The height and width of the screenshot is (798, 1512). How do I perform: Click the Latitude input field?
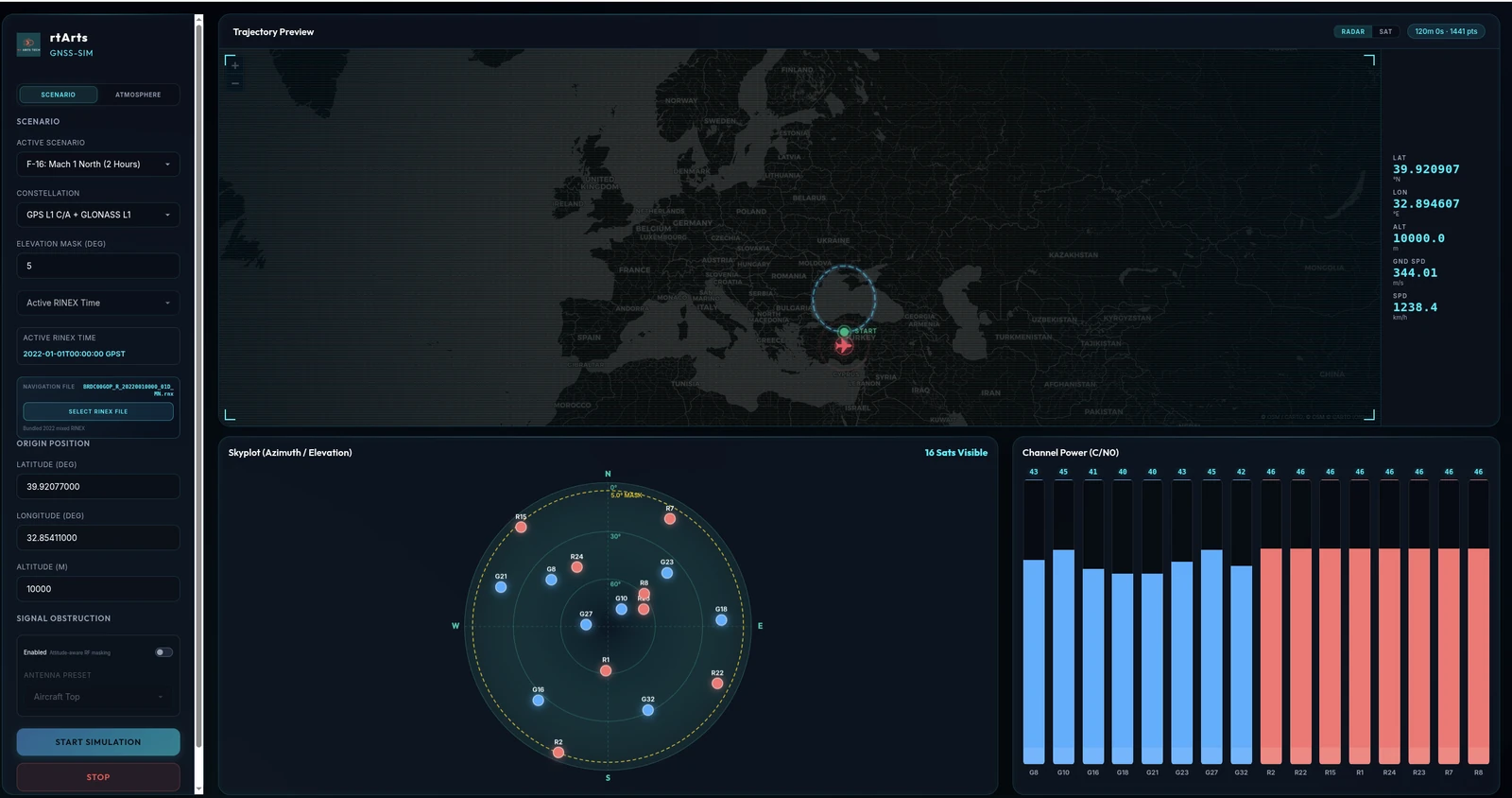pyautogui.click(x=98, y=487)
